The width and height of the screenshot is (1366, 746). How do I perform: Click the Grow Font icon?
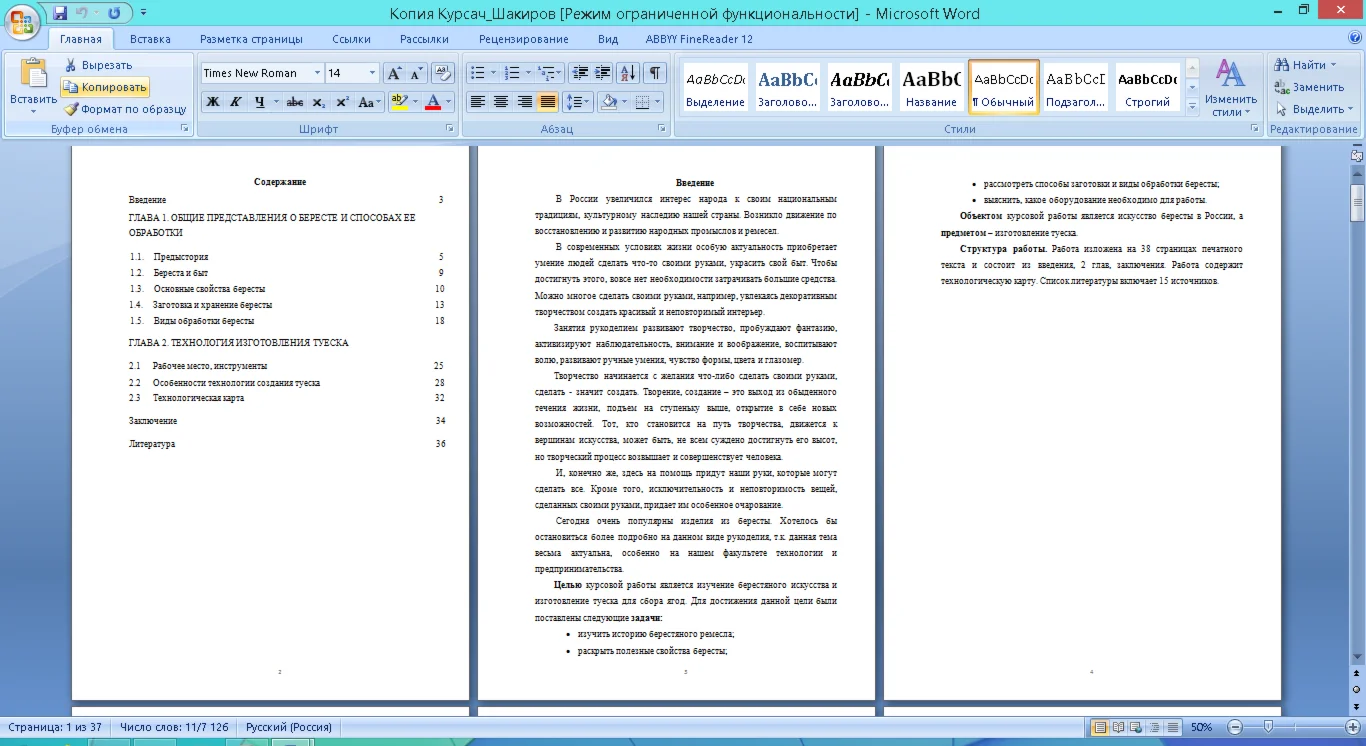tap(394, 73)
